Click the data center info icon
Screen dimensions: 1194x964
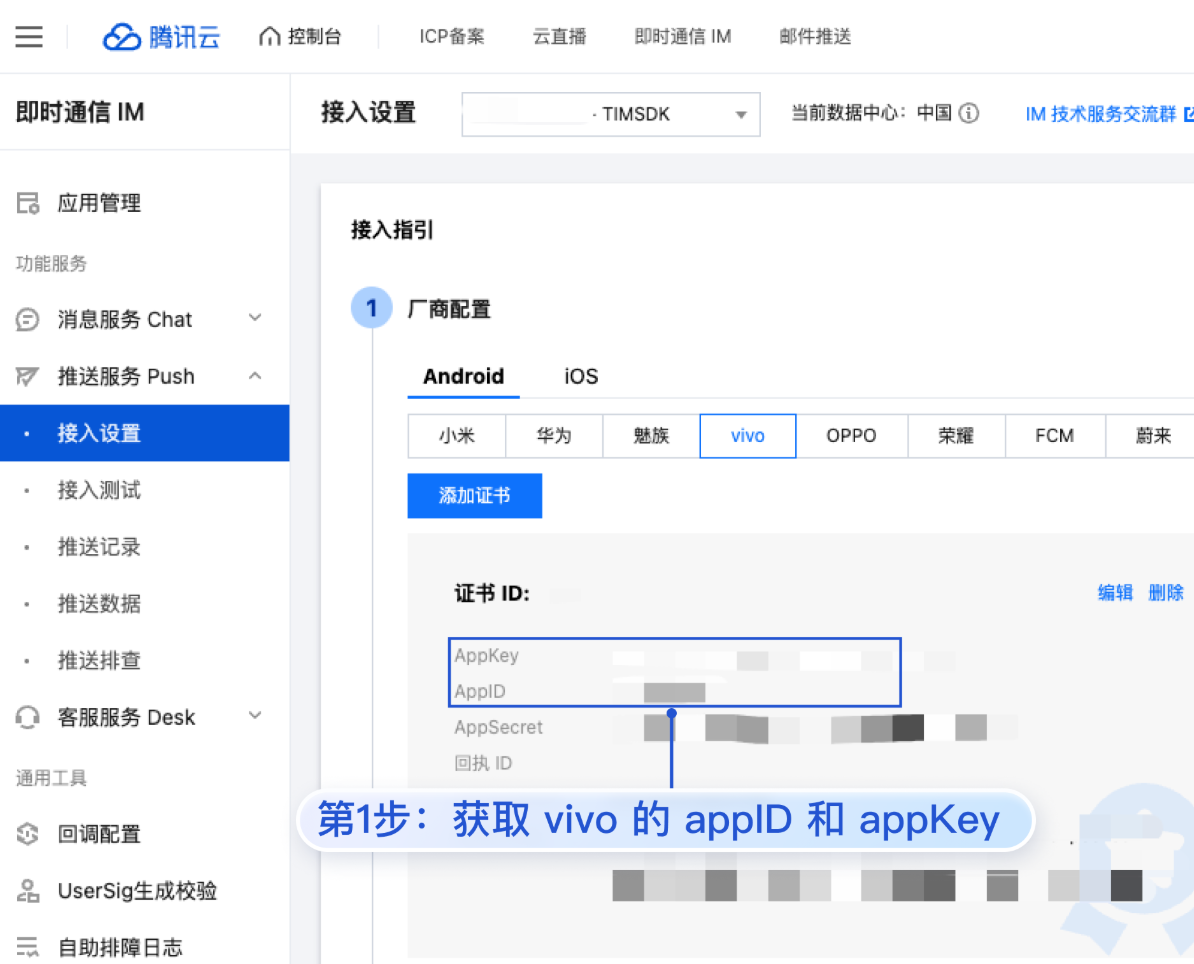click(969, 113)
